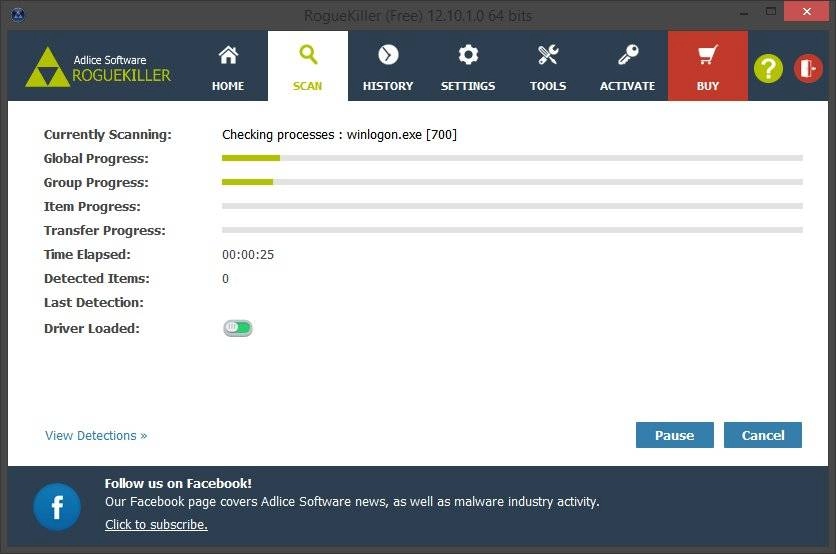Click the 'Driver Loaded:' label

[x=92, y=328]
